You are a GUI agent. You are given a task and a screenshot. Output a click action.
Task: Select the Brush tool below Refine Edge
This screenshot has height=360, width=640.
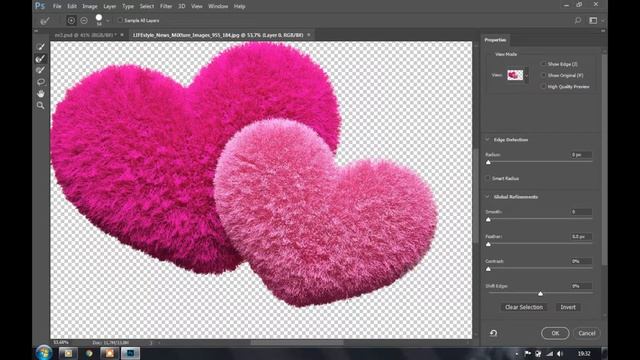pos(40,70)
